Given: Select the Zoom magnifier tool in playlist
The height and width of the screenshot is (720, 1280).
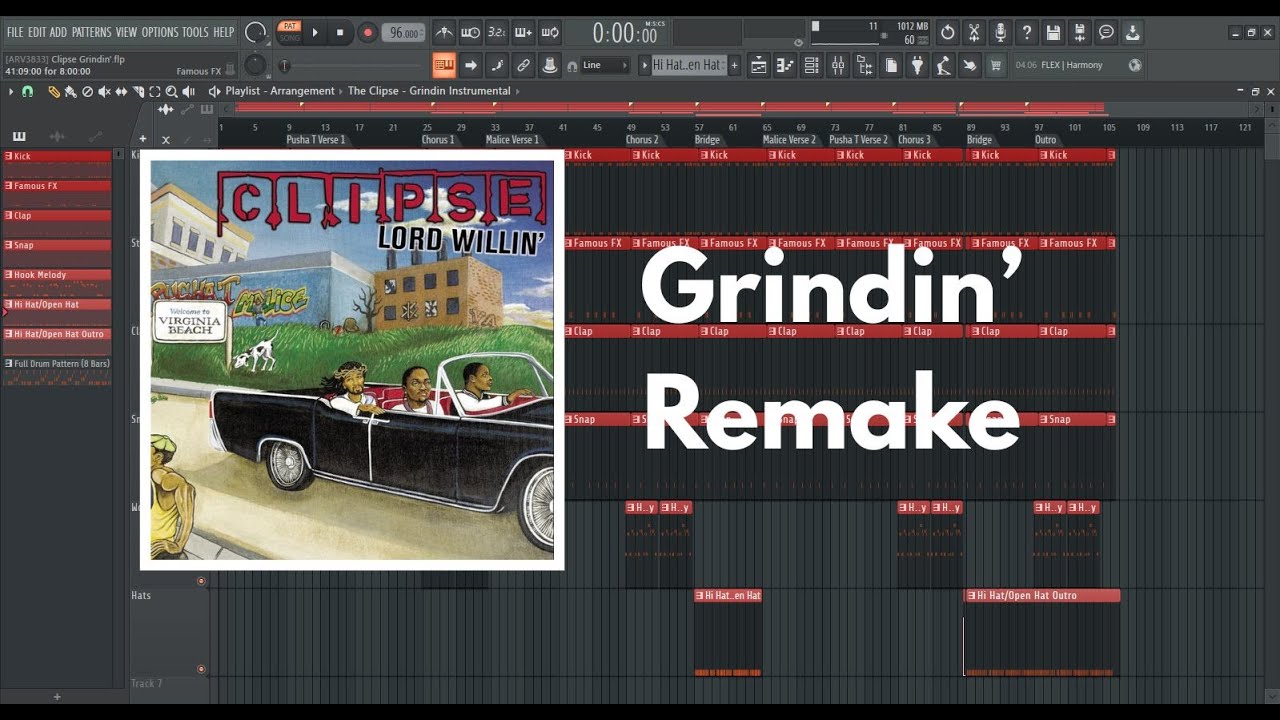Looking at the screenshot, I should 171,91.
